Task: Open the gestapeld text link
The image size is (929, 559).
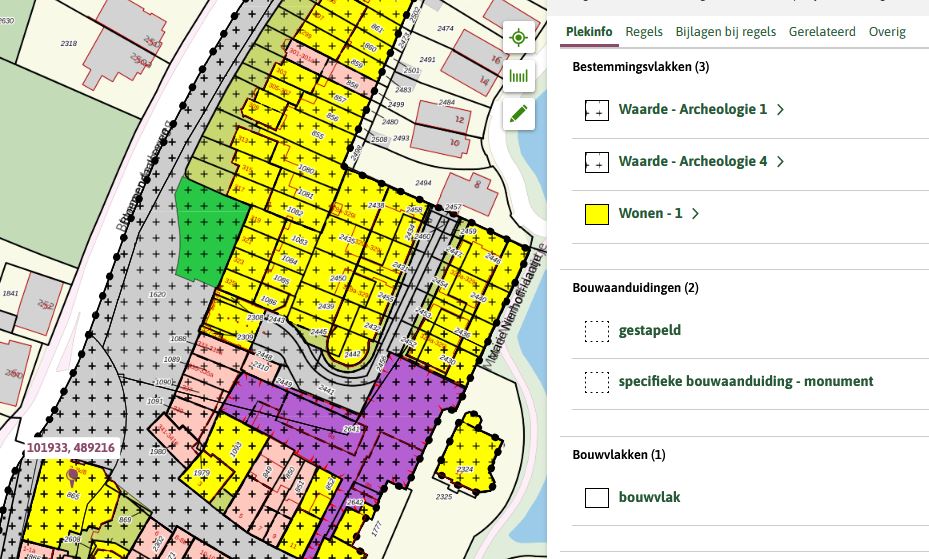Action: (649, 330)
